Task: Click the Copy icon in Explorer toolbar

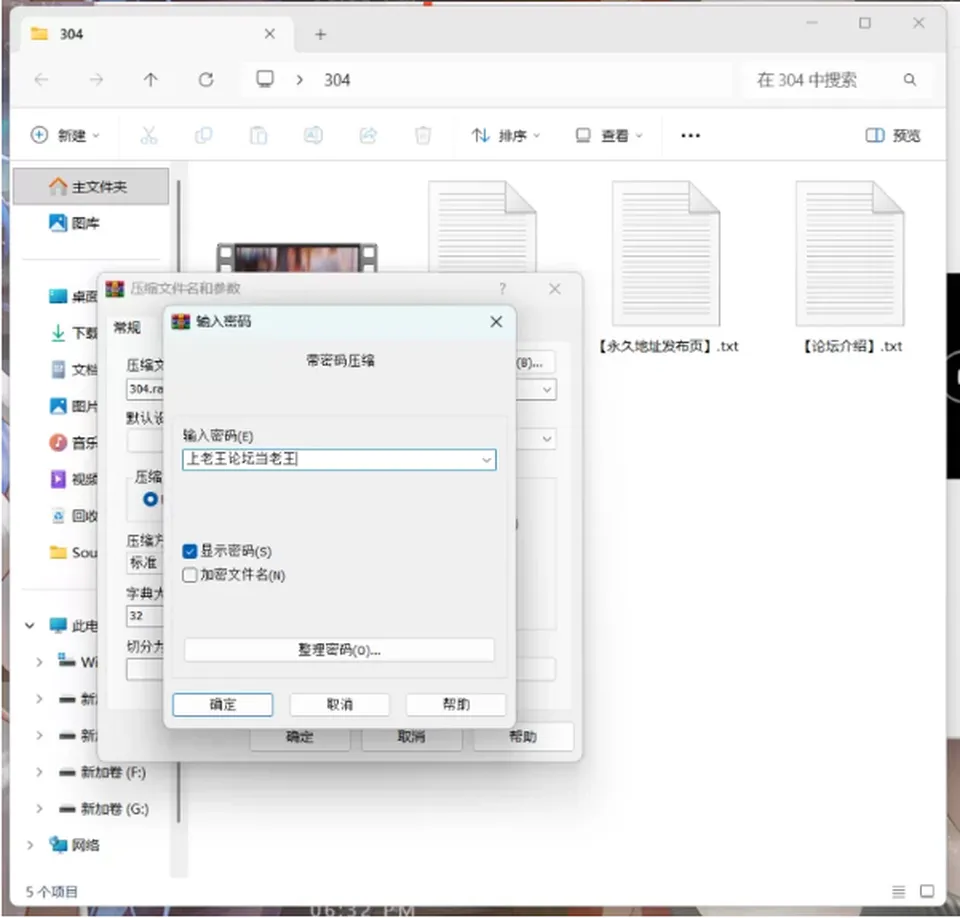Action: click(x=203, y=135)
